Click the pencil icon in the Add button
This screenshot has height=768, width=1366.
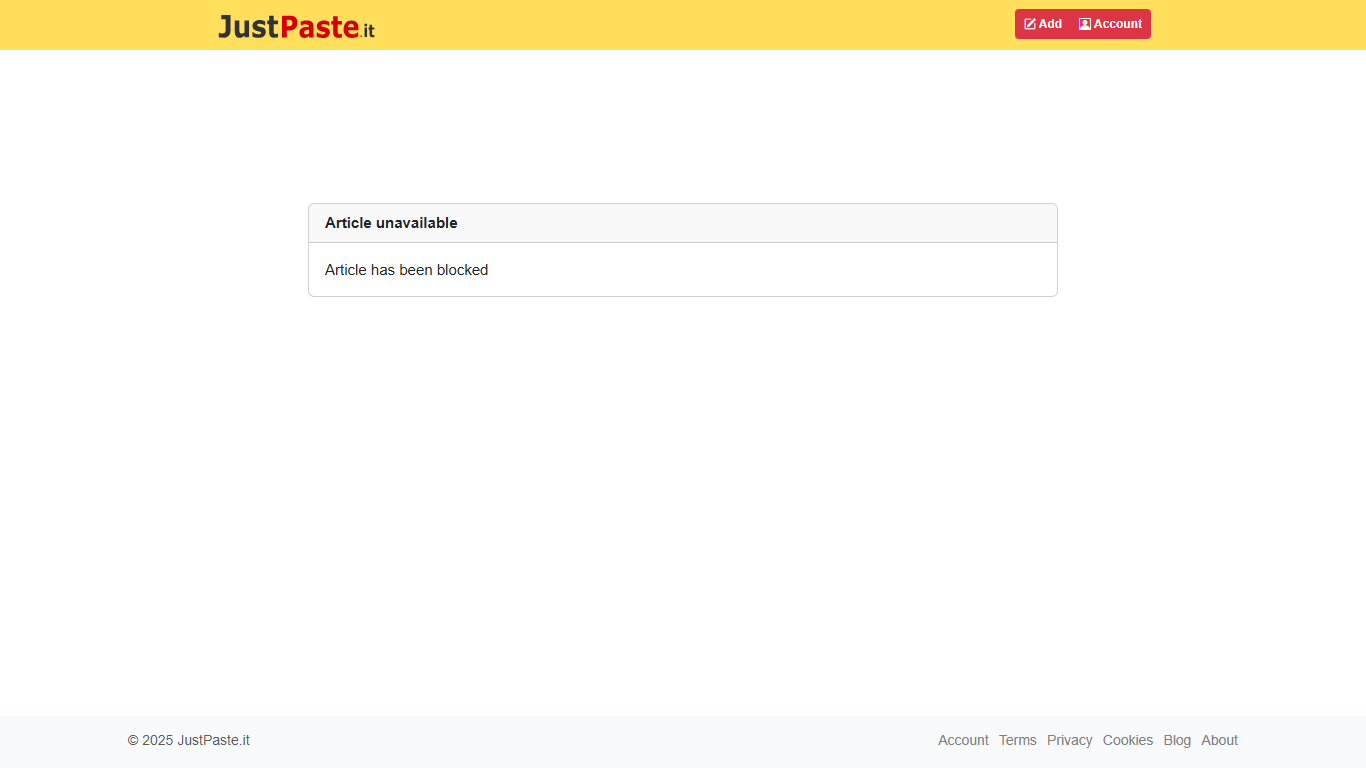pos(1030,24)
